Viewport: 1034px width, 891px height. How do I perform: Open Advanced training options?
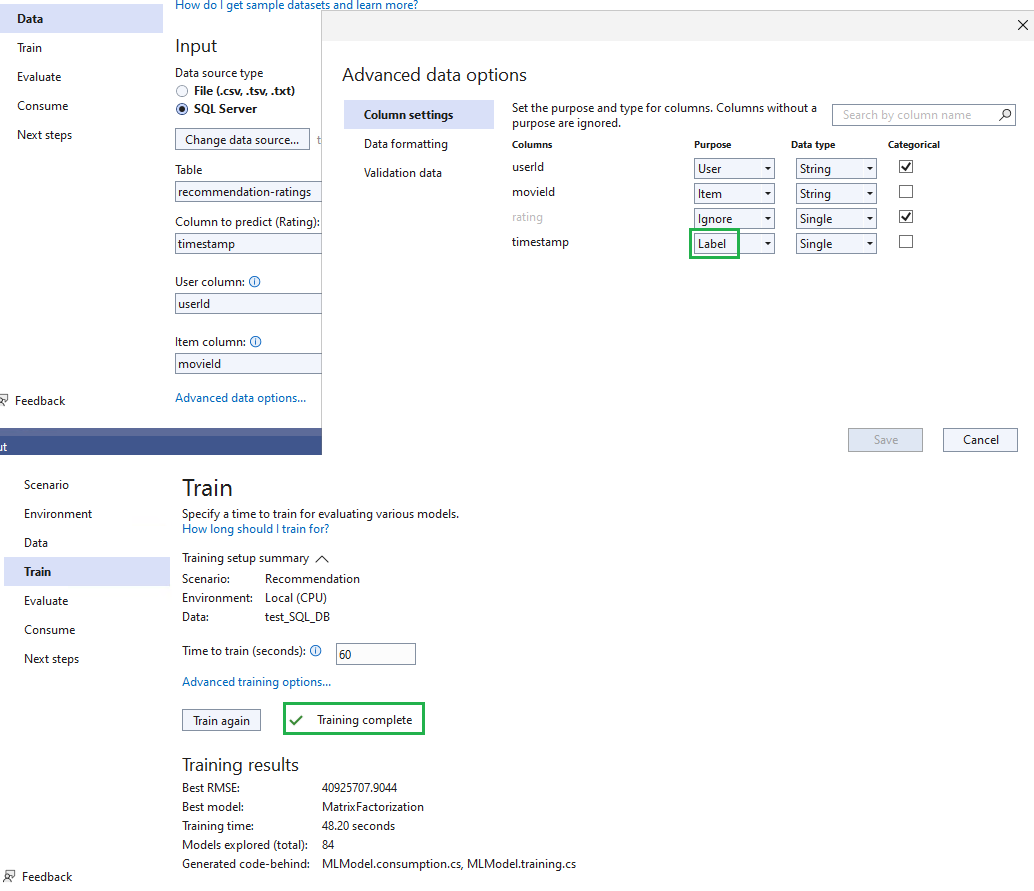pyautogui.click(x=256, y=681)
